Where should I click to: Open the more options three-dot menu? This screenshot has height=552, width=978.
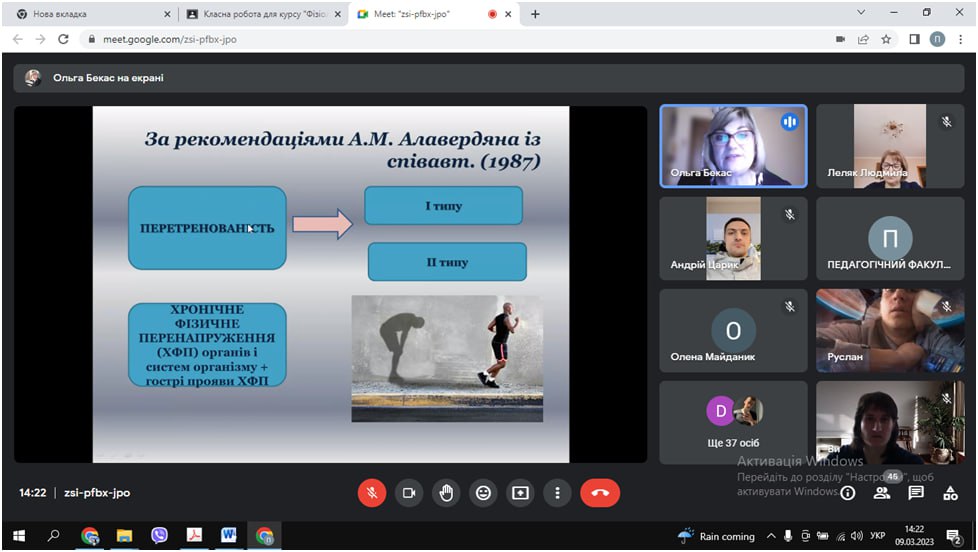557,493
